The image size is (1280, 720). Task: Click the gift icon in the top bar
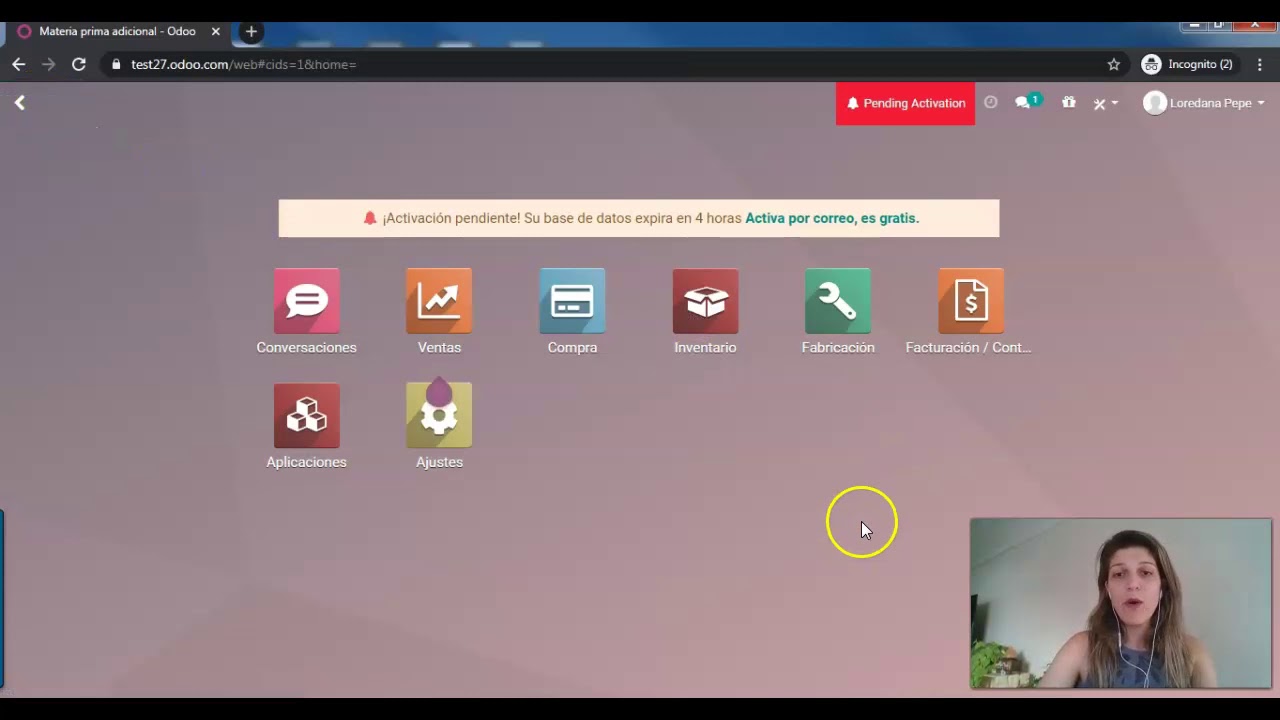tap(1069, 102)
